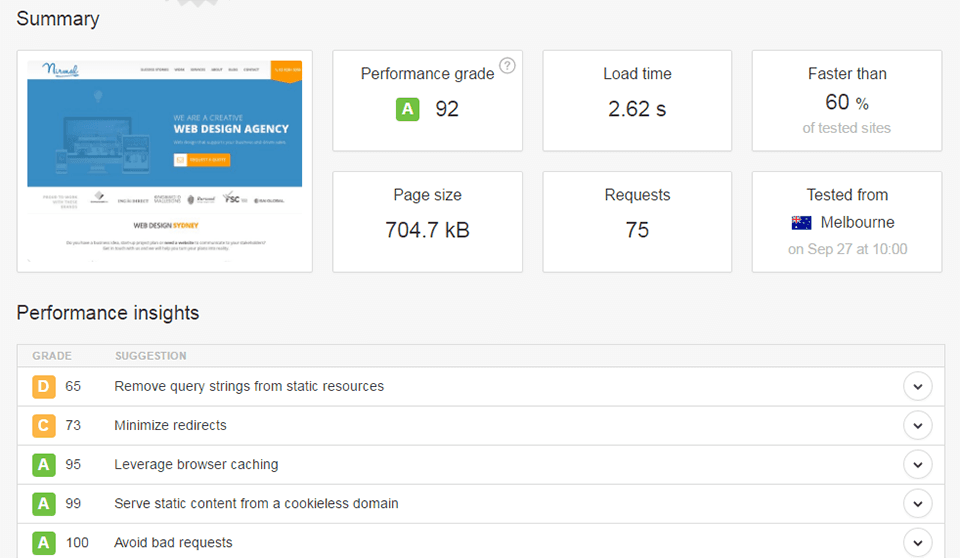
Task: Click the Requests value 75
Action: click(637, 230)
